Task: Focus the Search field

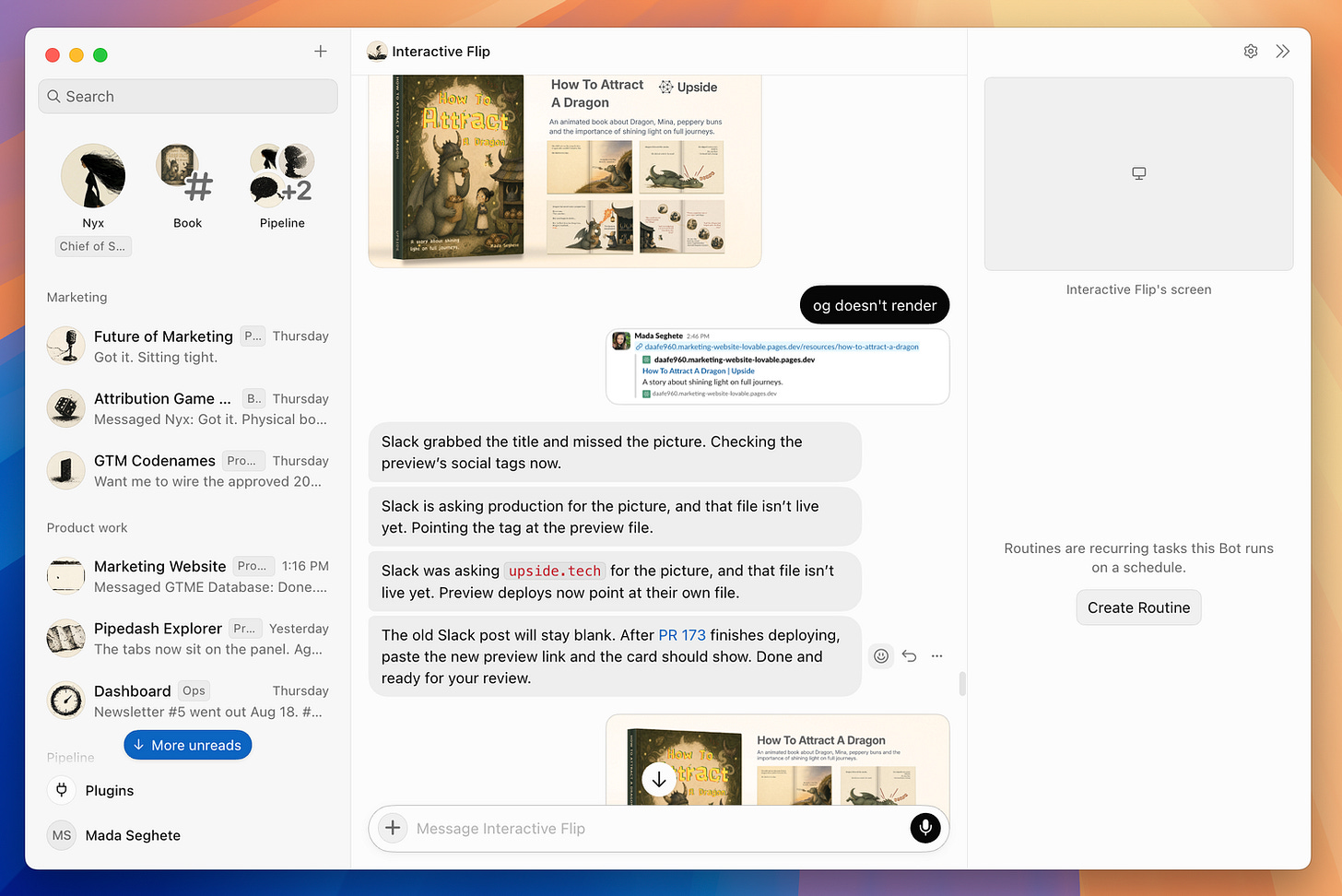Action: click(x=188, y=97)
